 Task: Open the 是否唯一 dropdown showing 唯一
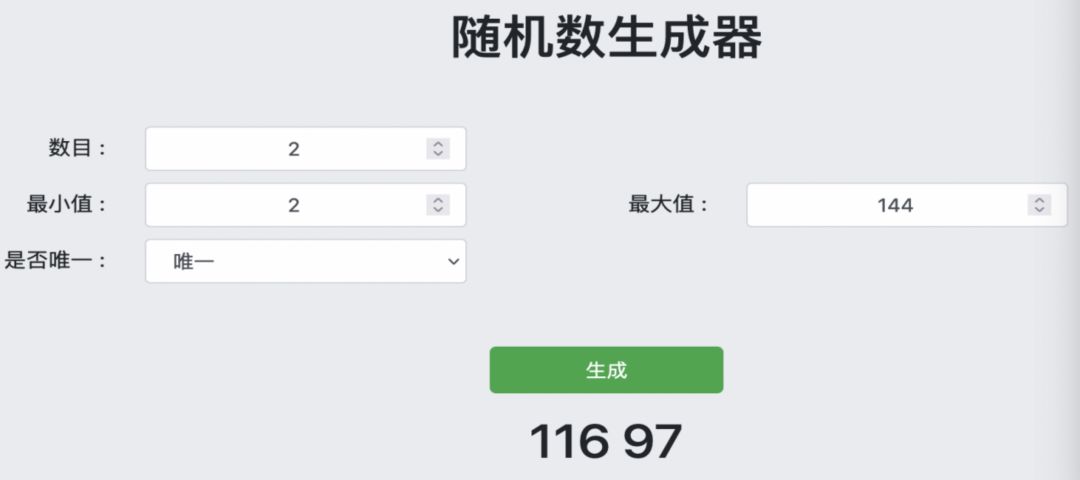(305, 261)
